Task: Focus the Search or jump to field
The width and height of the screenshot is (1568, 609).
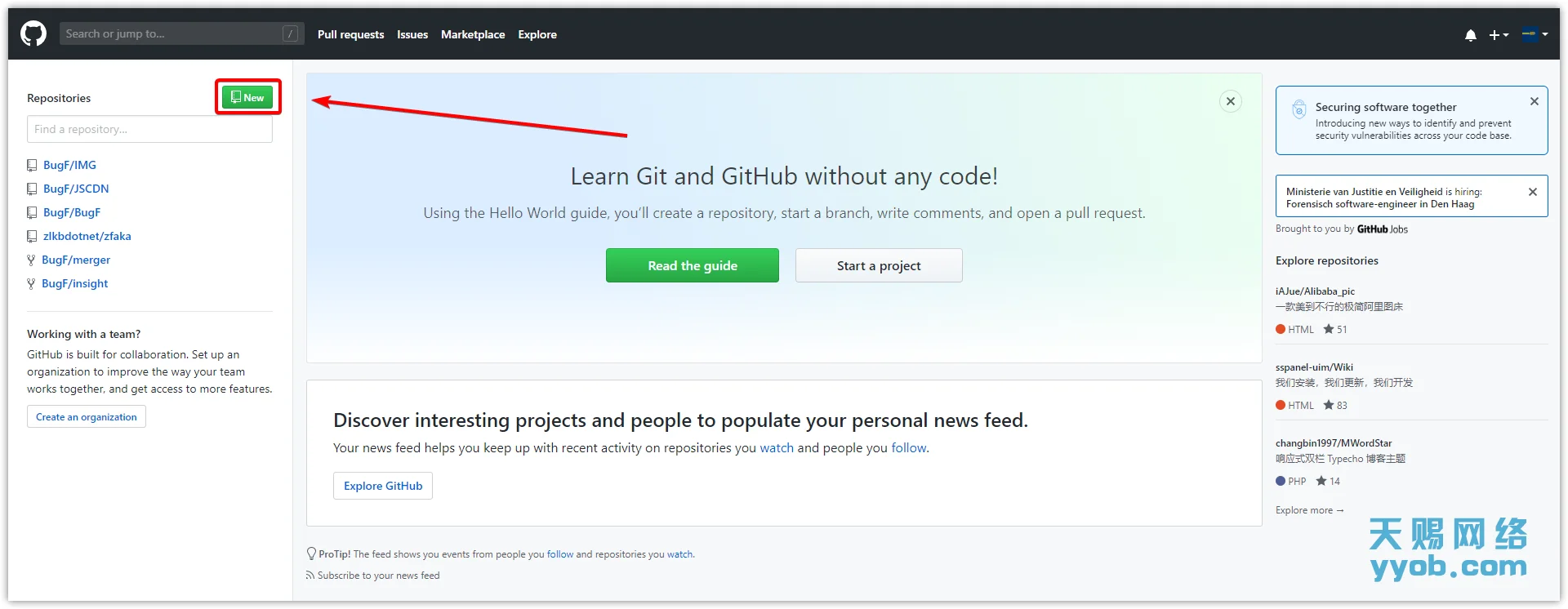Action: point(181,33)
